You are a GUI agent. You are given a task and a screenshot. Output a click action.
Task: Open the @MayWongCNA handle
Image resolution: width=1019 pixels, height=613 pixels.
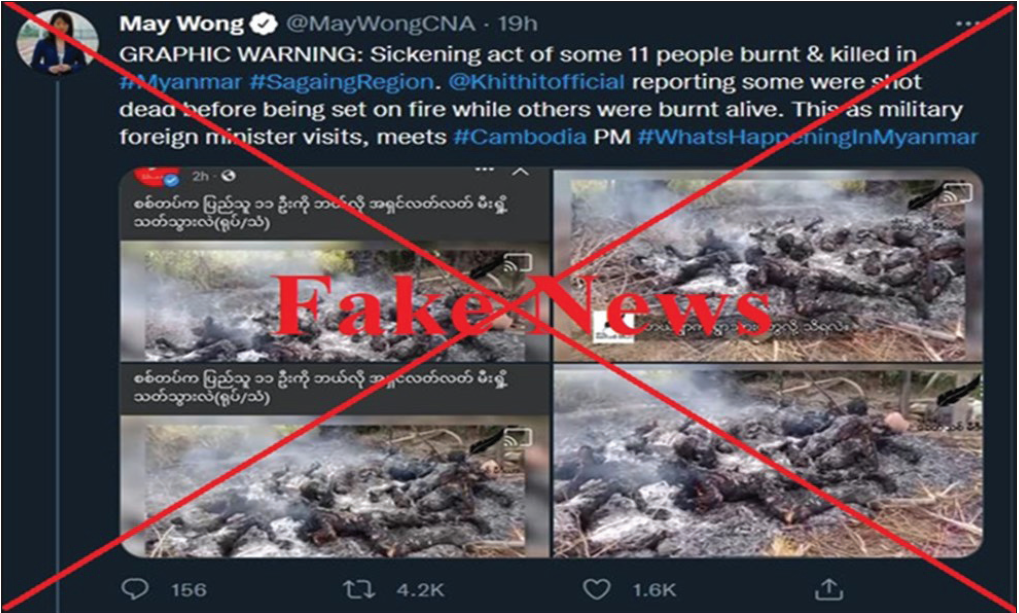click(x=381, y=24)
